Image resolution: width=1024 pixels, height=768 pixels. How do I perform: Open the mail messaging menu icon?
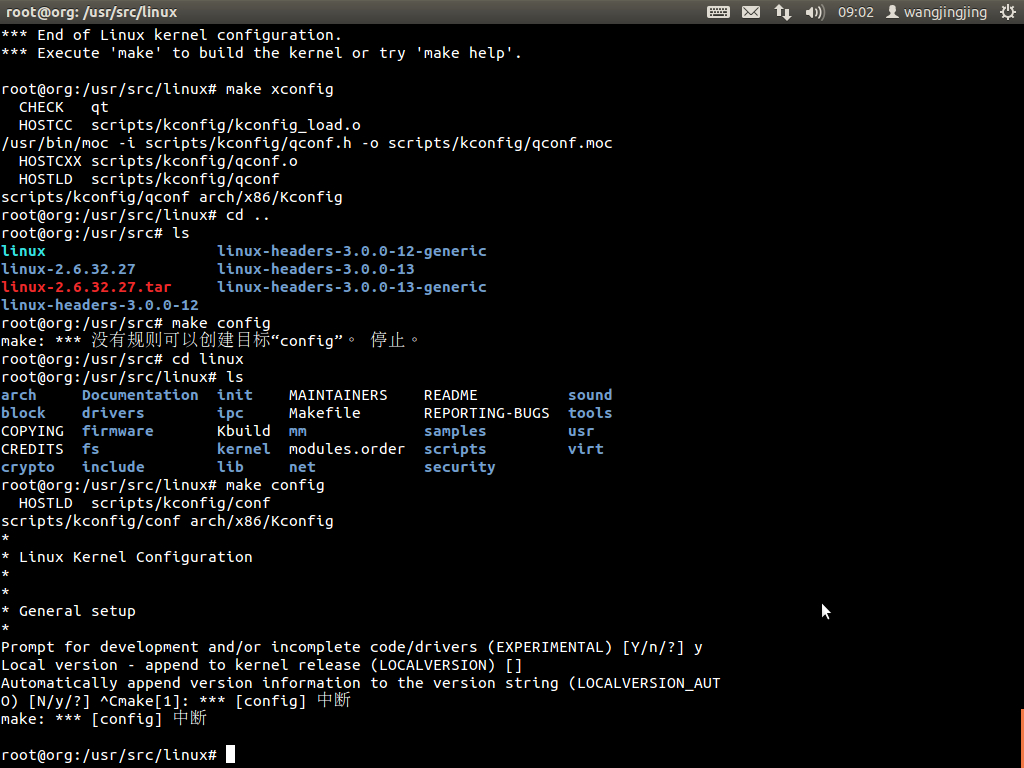point(751,12)
